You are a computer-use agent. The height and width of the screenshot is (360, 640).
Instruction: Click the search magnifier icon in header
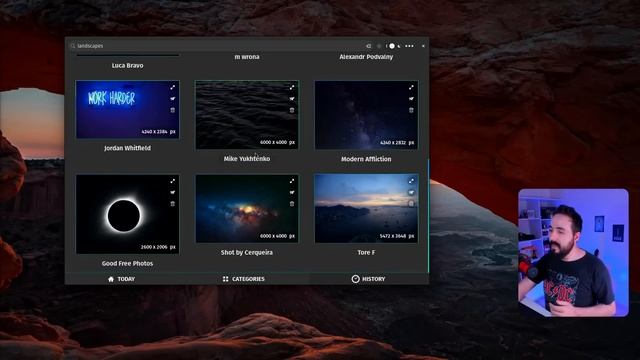[x=73, y=46]
